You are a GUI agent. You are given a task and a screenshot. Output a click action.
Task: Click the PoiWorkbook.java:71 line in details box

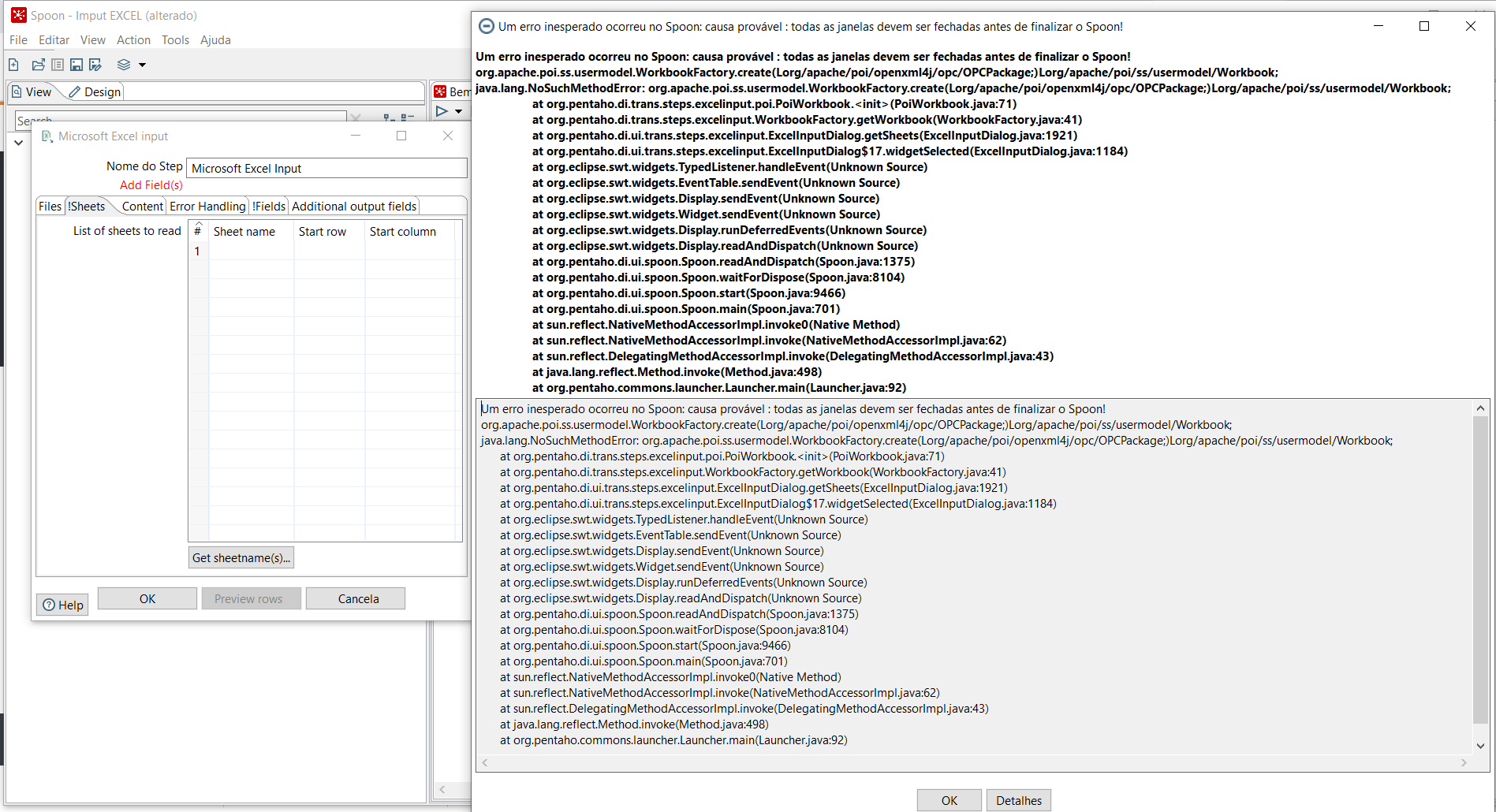(722, 456)
